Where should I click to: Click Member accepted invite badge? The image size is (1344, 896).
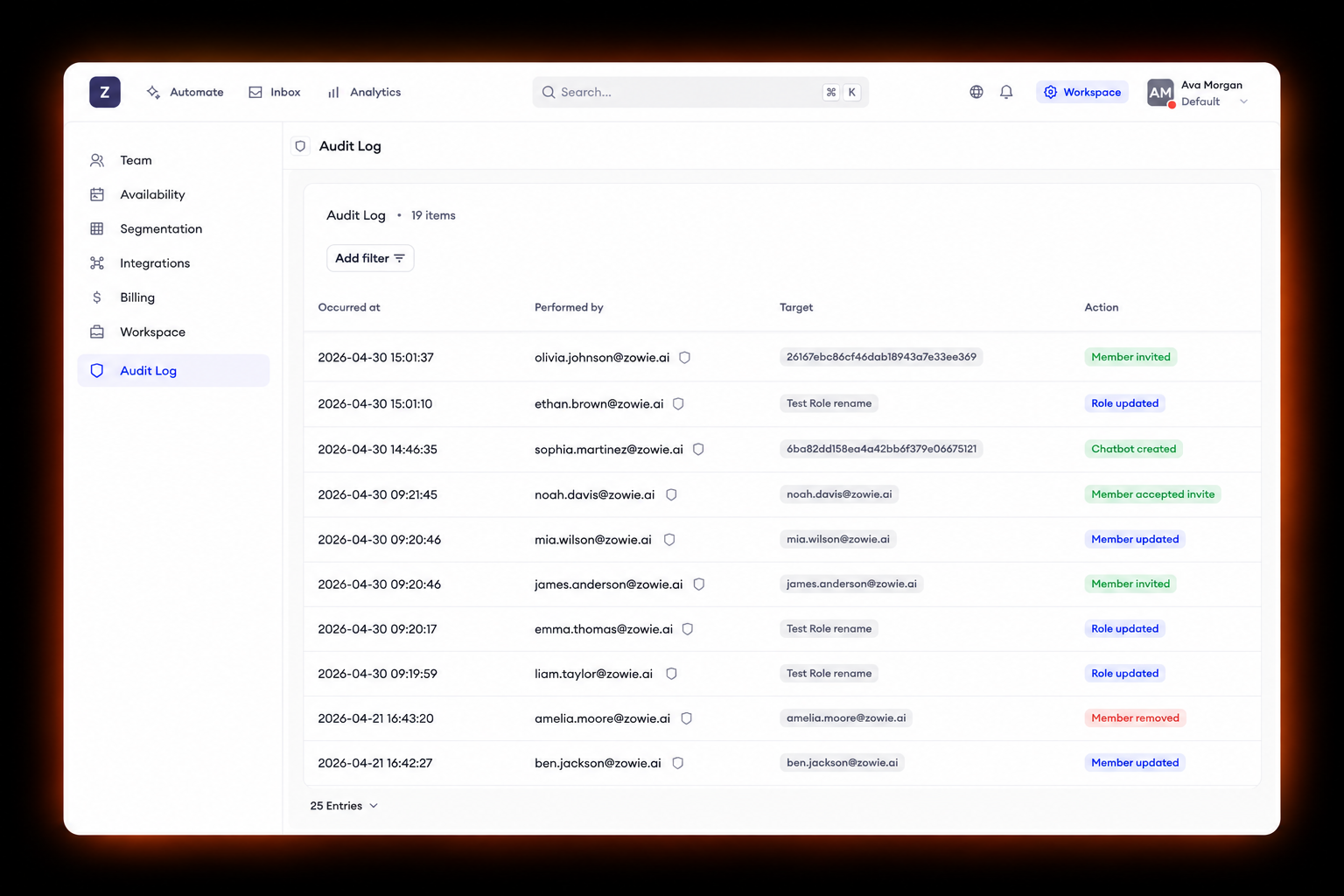point(1153,494)
